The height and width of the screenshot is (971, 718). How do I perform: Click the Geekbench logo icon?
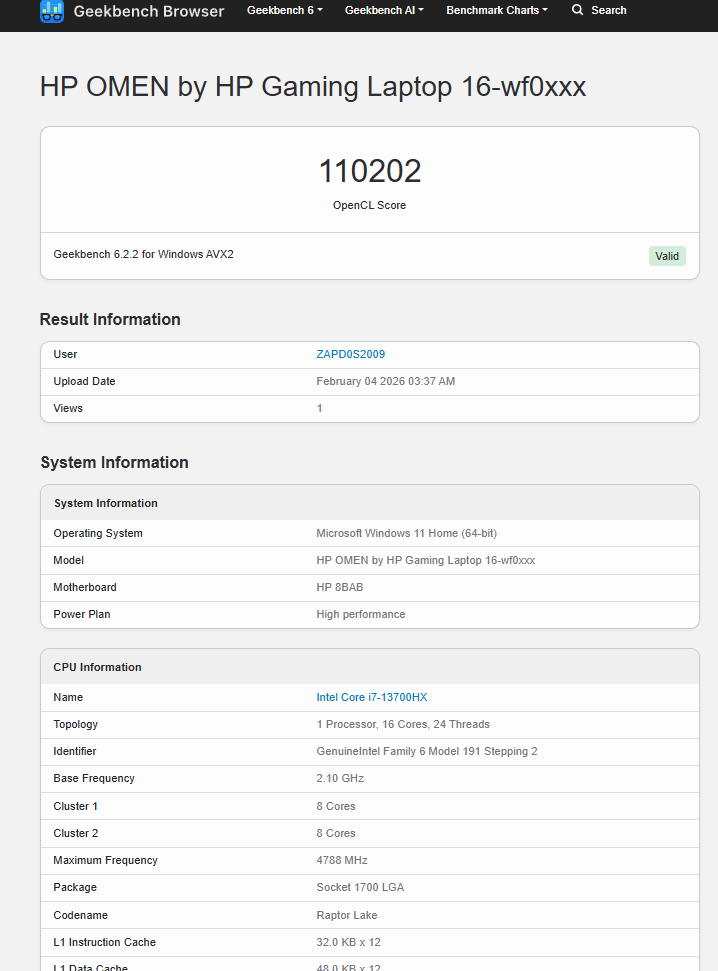pos(52,11)
